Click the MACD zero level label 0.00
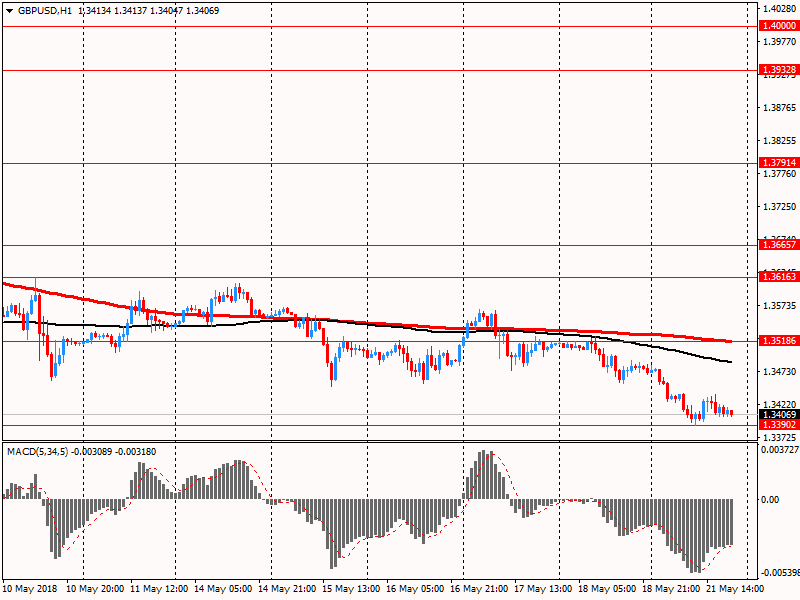800x600 pixels. 770,499
